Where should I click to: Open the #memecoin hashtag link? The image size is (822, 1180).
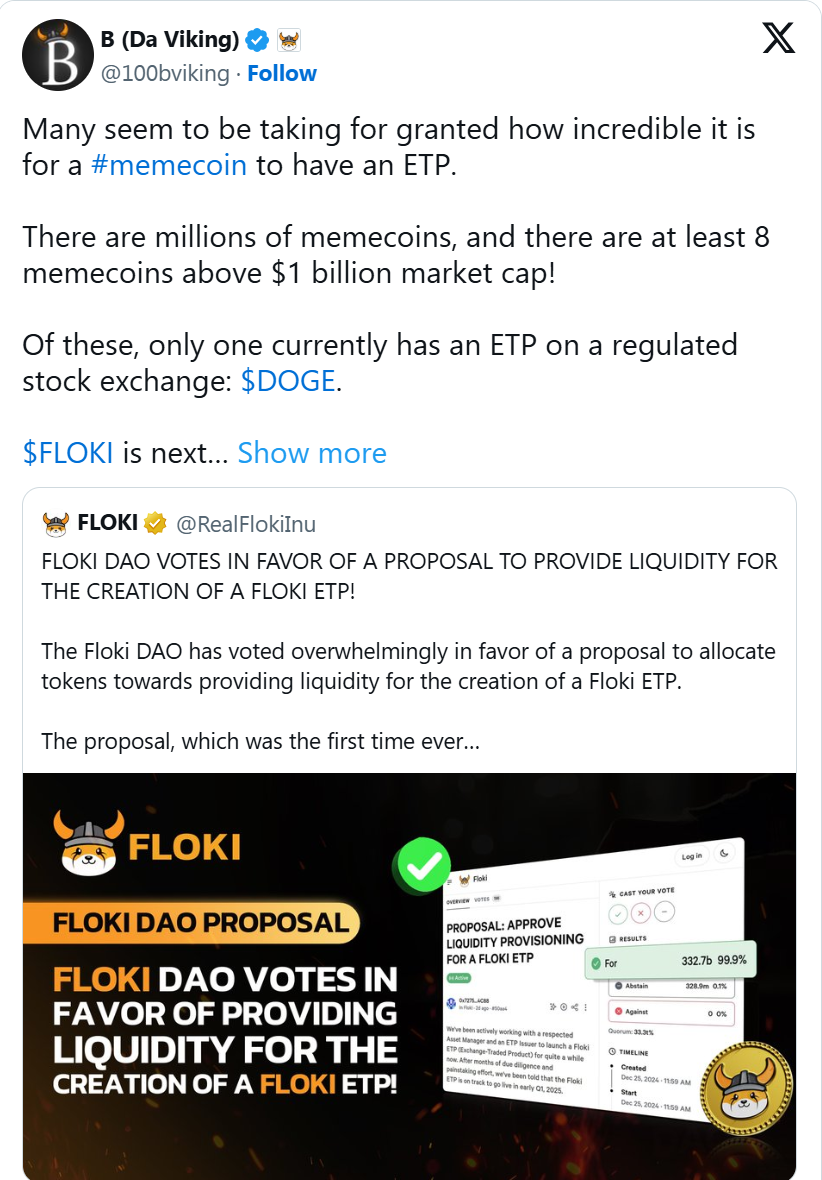tap(168, 165)
